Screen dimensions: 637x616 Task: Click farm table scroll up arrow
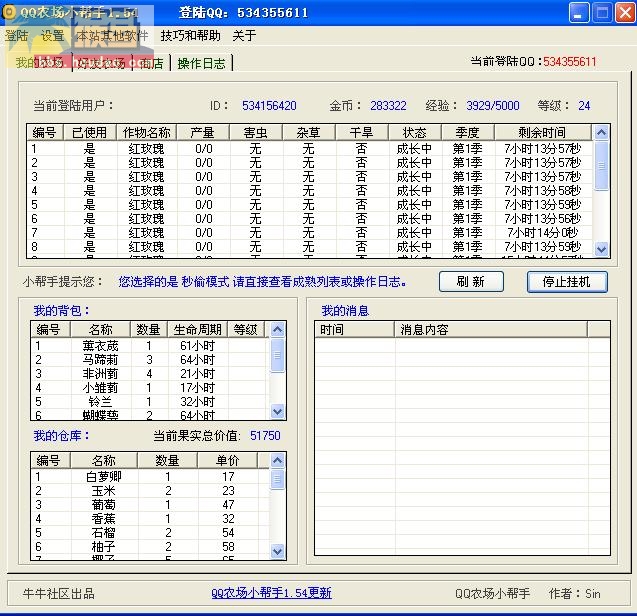point(602,132)
